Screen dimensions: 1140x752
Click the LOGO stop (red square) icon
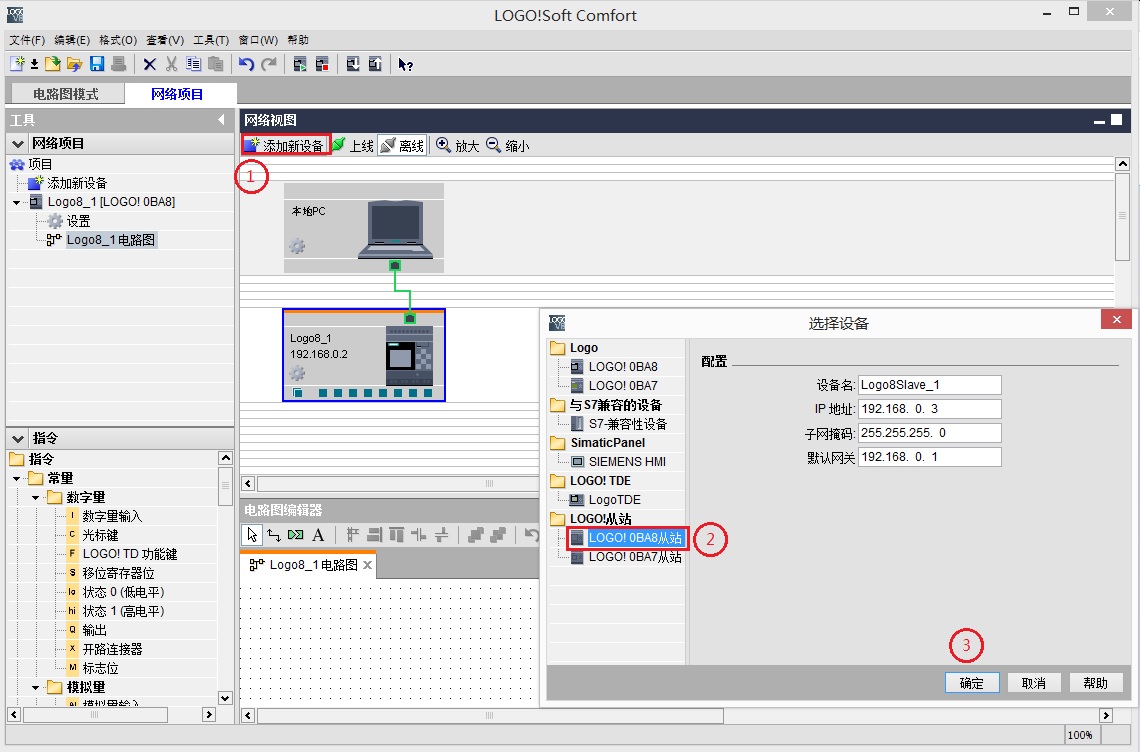tap(322, 64)
